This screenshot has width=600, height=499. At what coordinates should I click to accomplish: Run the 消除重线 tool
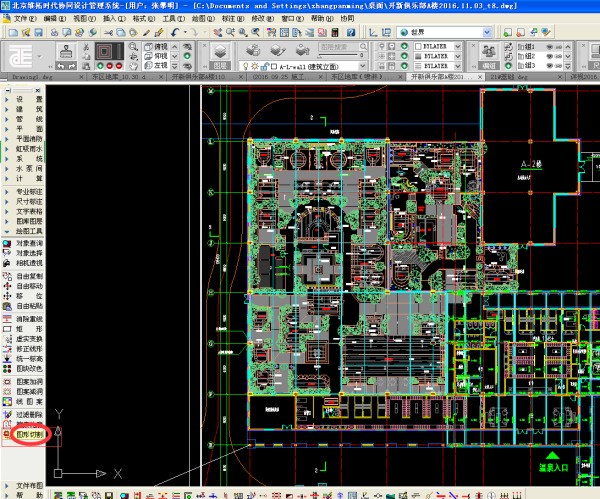[x=28, y=319]
